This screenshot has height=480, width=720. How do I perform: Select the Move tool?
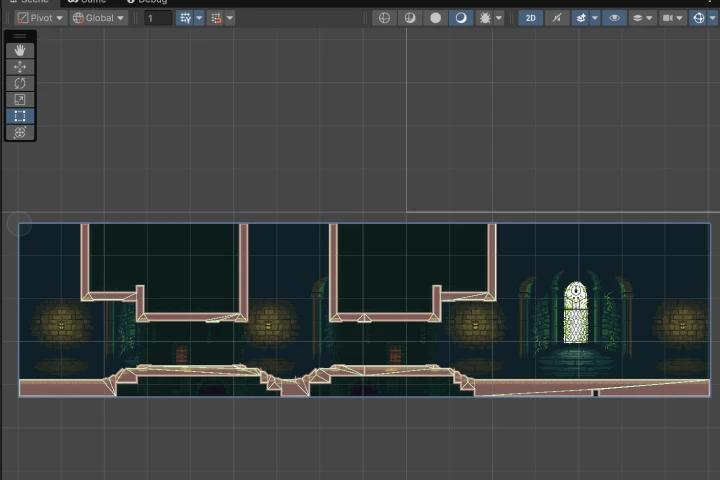[20, 67]
